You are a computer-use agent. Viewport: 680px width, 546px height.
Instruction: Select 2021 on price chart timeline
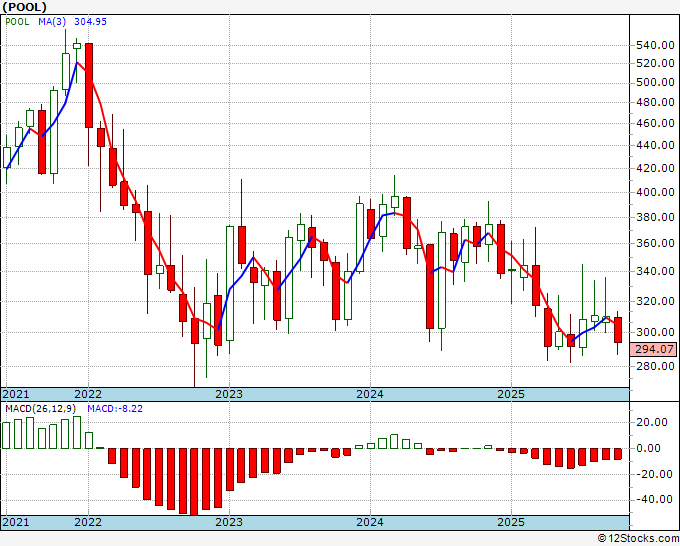coord(16,394)
